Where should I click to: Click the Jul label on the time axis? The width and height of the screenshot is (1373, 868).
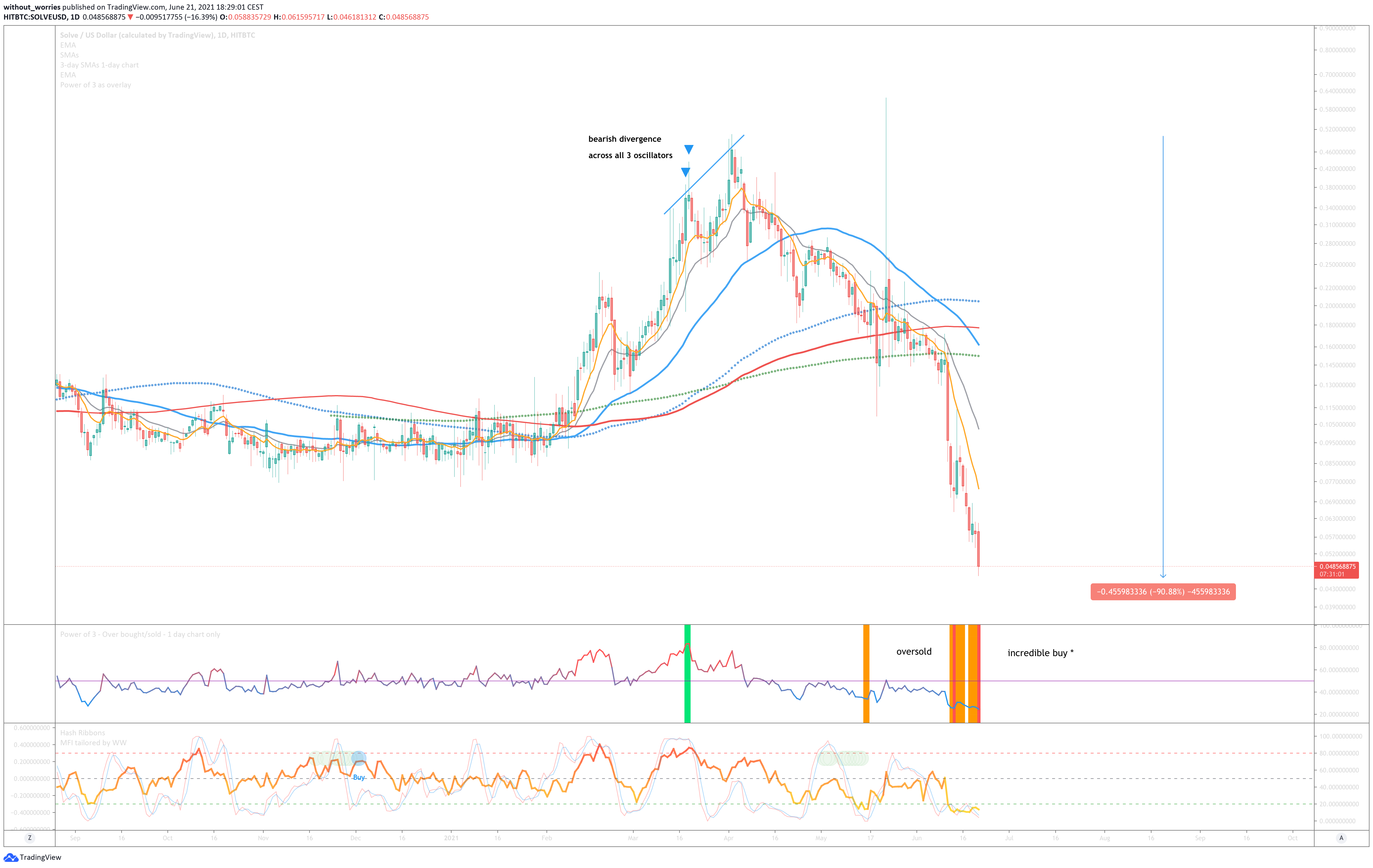coord(1009,838)
